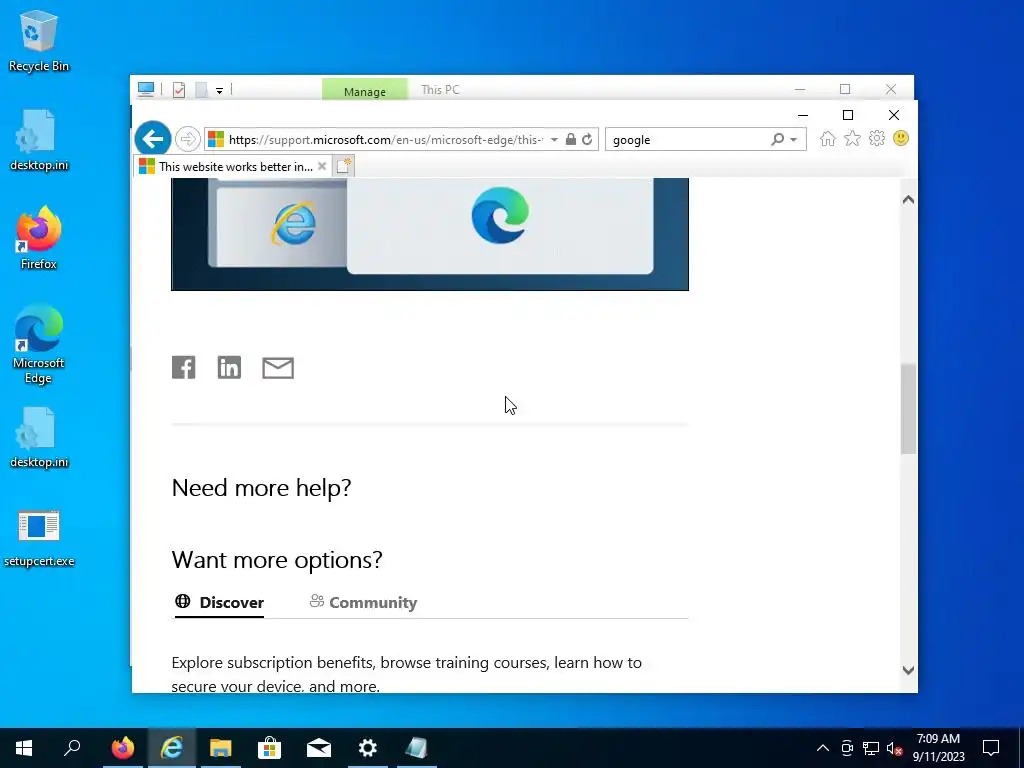Click the new folder icon in This PC toolbar

pos(201,89)
